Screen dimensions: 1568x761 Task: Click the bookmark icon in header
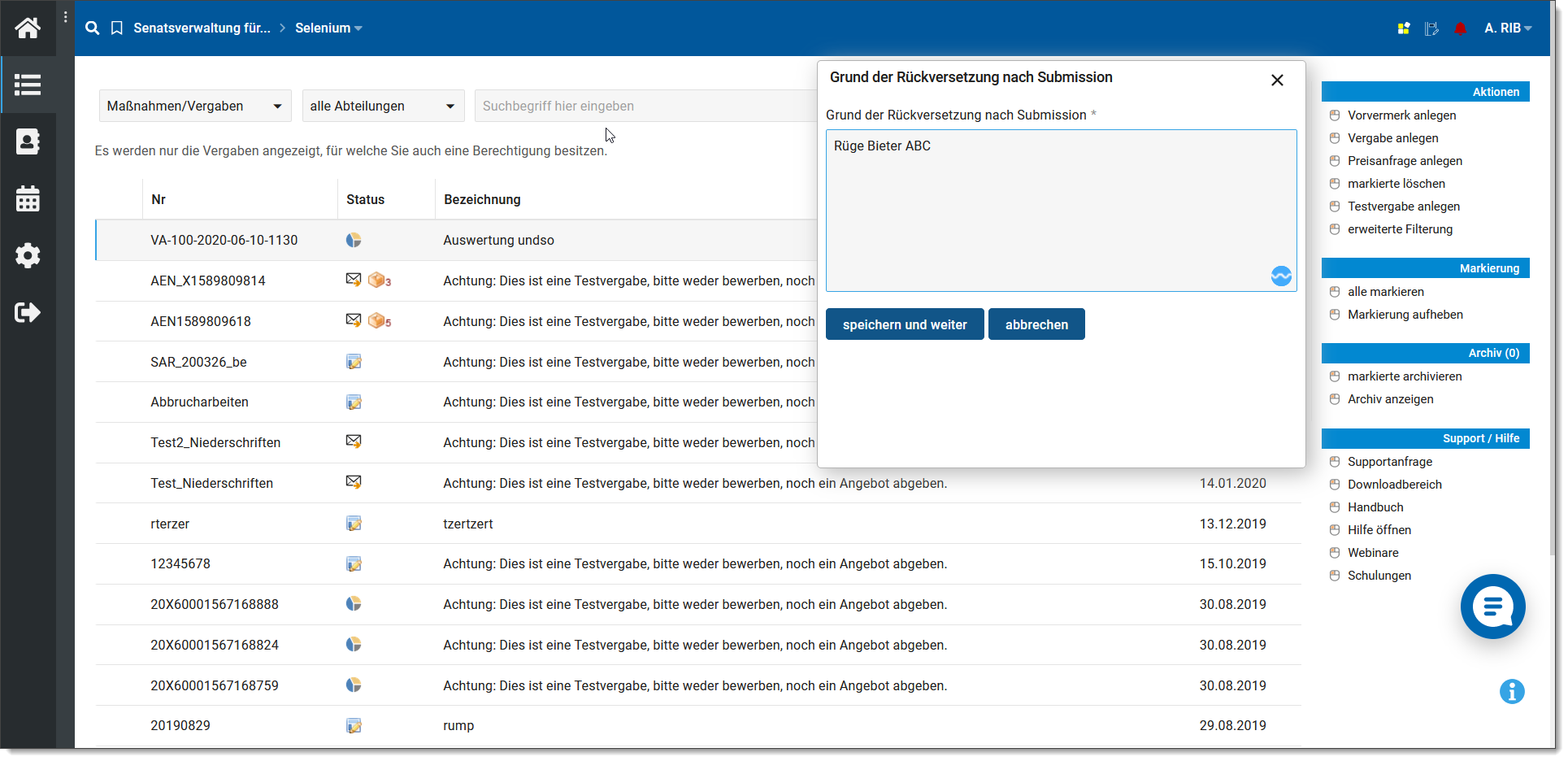117,28
